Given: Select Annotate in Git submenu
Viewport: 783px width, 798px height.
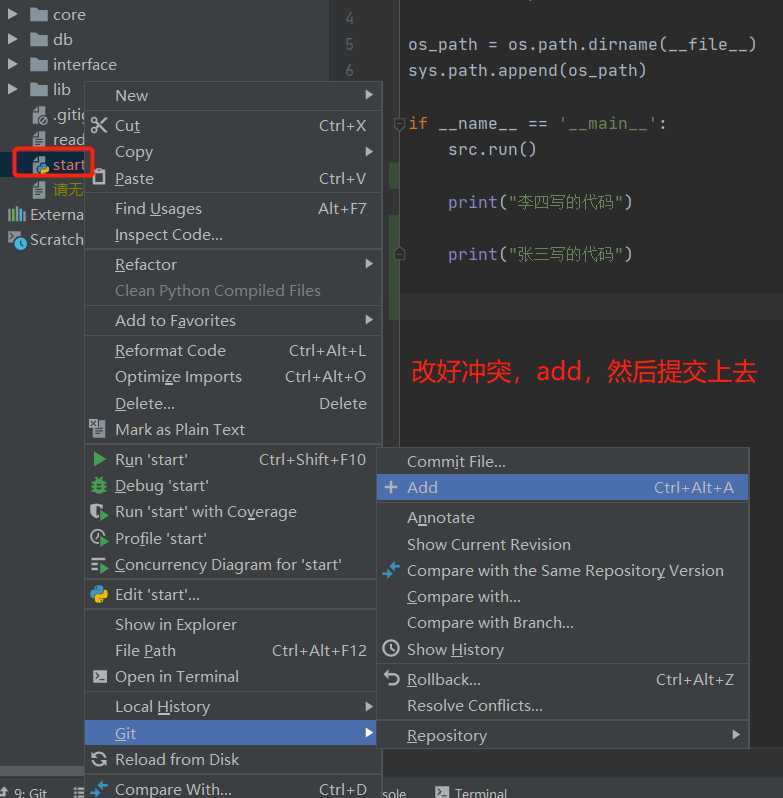Looking at the screenshot, I should 563,518.
